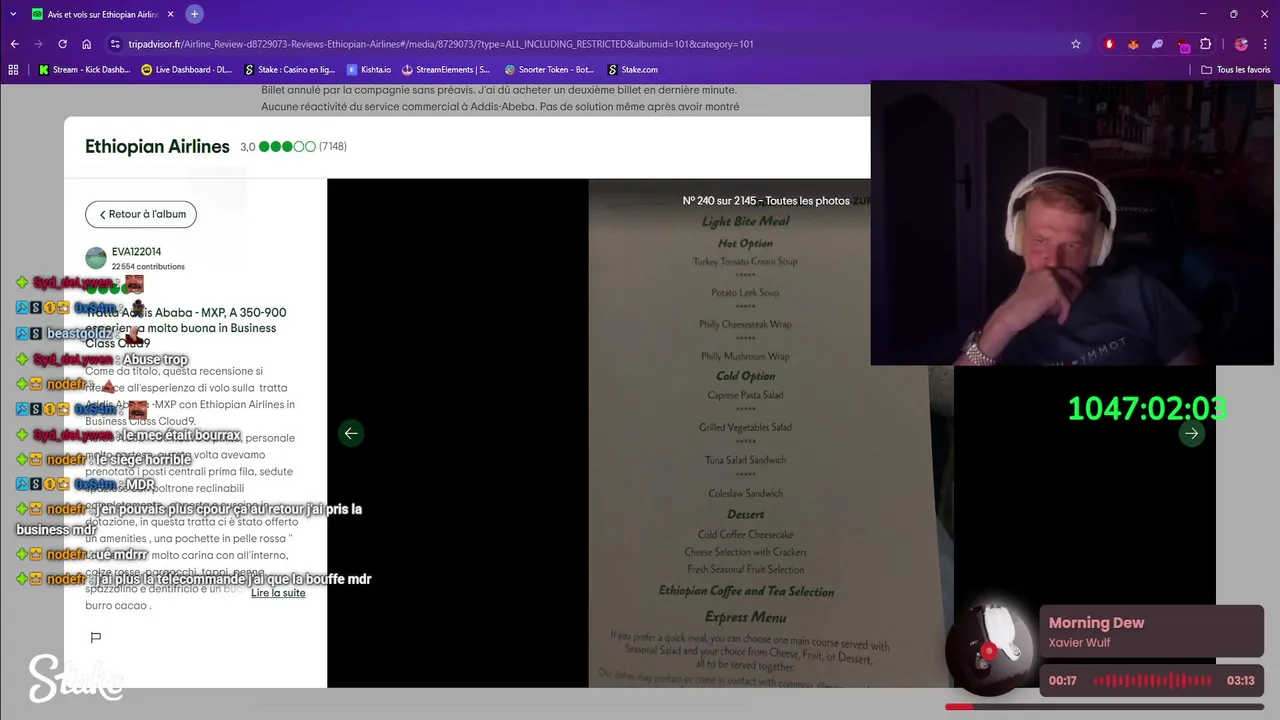Viewport: 1280px width, 720px height.
Task: Report the review with the flag icon
Action: click(96, 637)
